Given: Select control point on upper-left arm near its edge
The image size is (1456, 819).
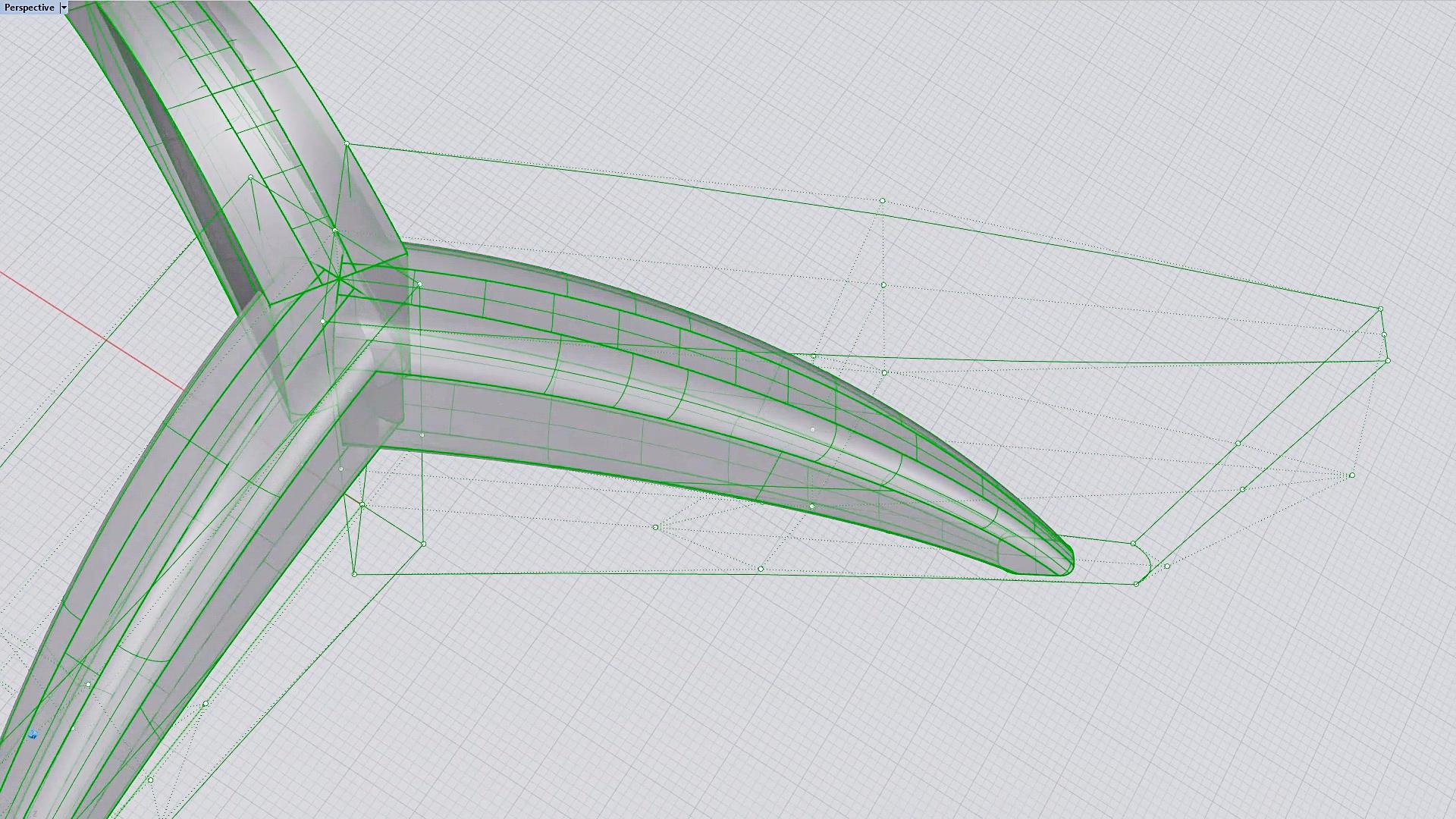Looking at the screenshot, I should pyautogui.click(x=251, y=177).
